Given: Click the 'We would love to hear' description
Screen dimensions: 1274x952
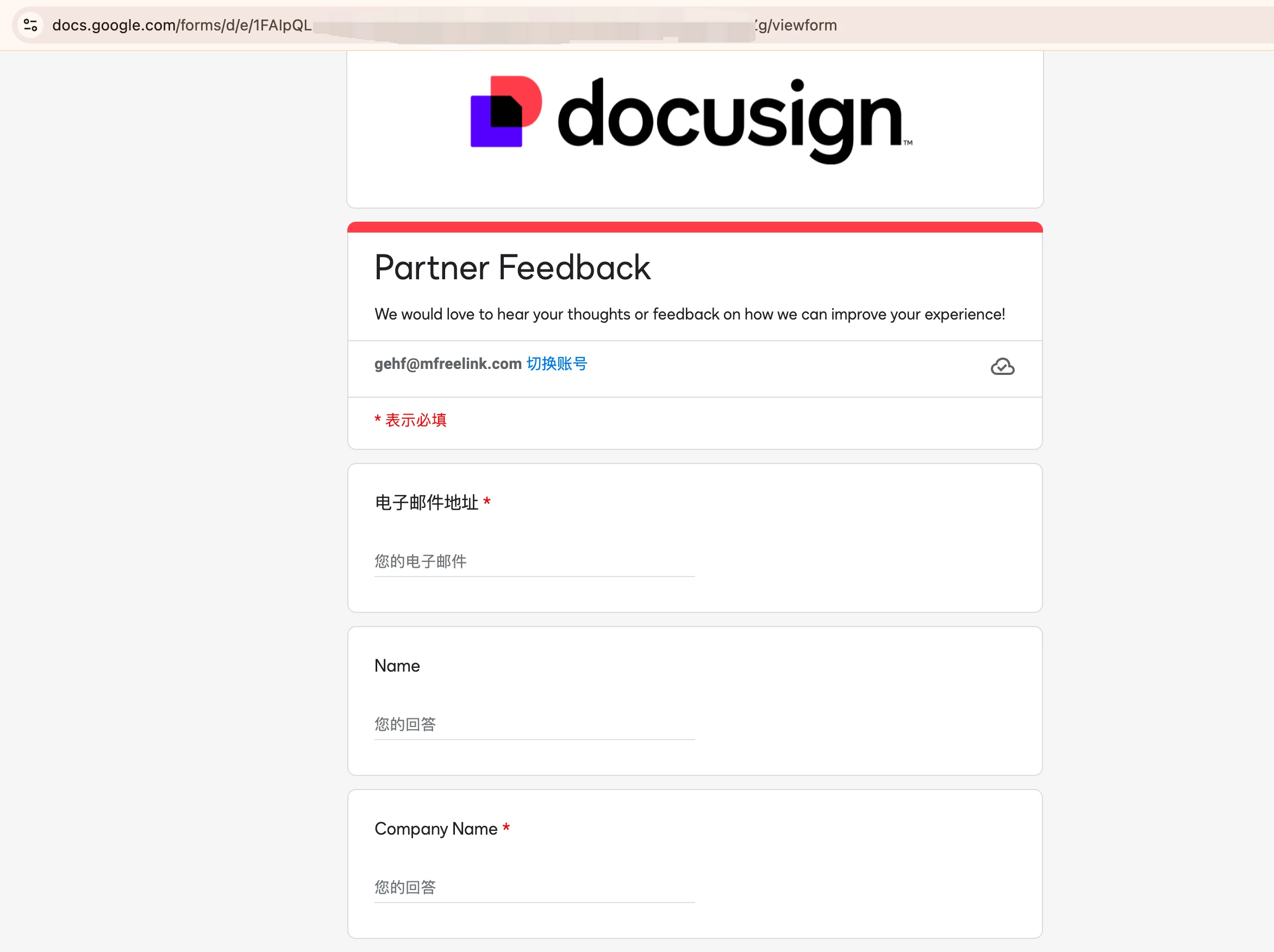Looking at the screenshot, I should 690,315.
